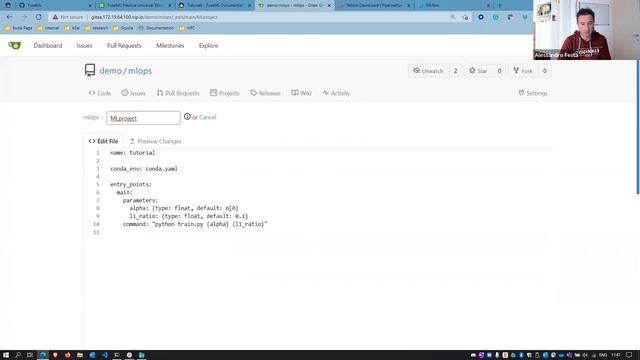Switch to the repository Pull Requests tab
Screen dimensions: 640x360
(x=178, y=93)
